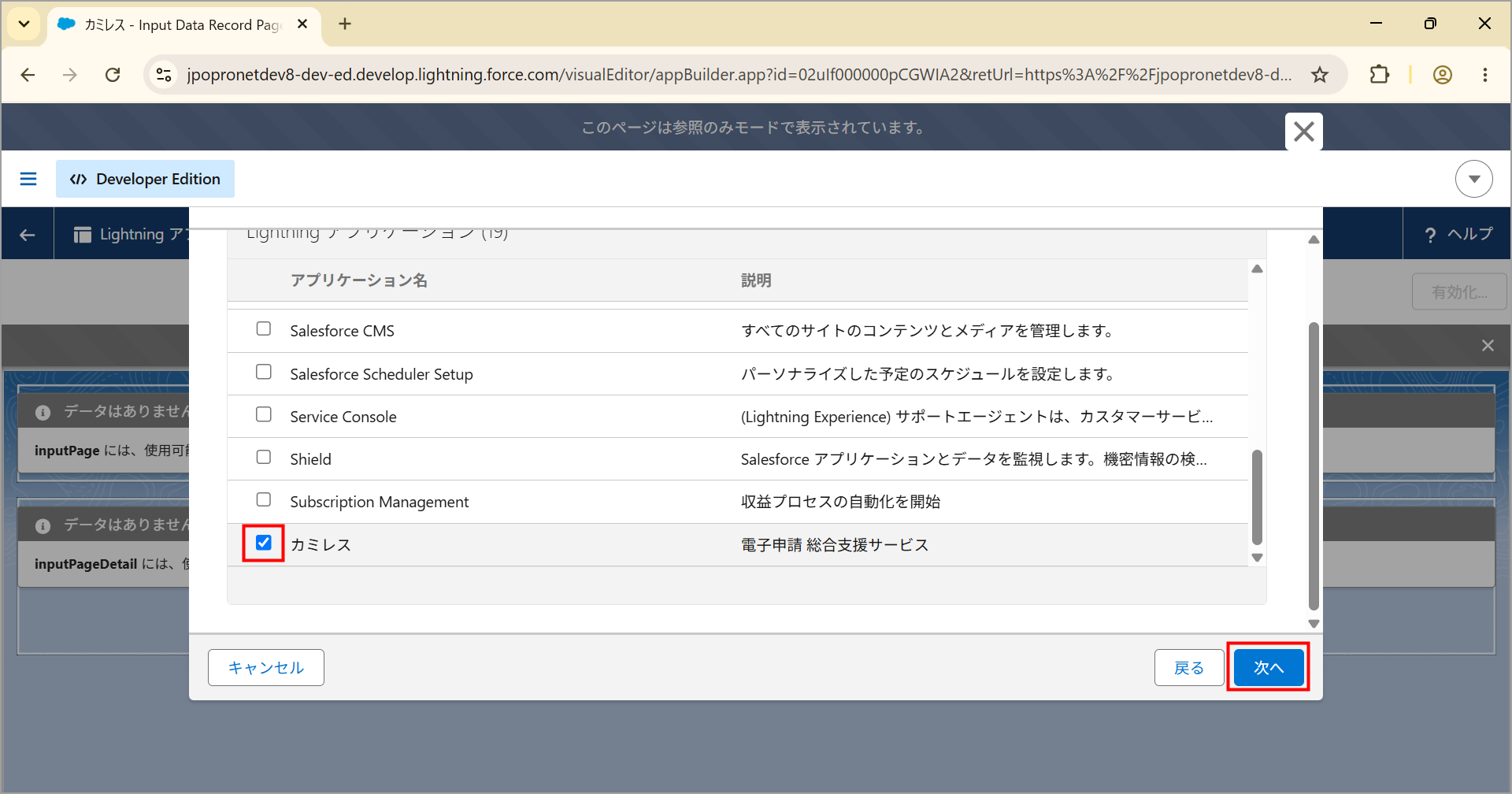Click the 次へ button
This screenshot has width=1512, height=794.
tap(1268, 667)
